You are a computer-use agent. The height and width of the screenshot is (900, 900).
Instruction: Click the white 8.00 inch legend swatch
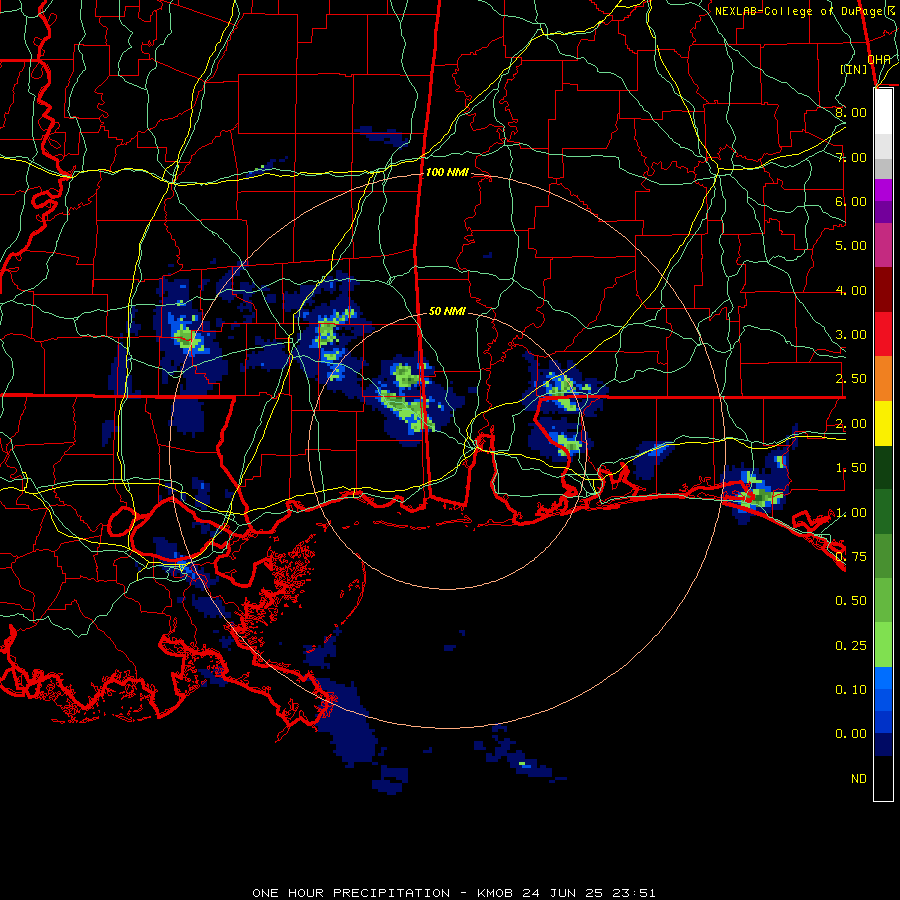(x=883, y=112)
